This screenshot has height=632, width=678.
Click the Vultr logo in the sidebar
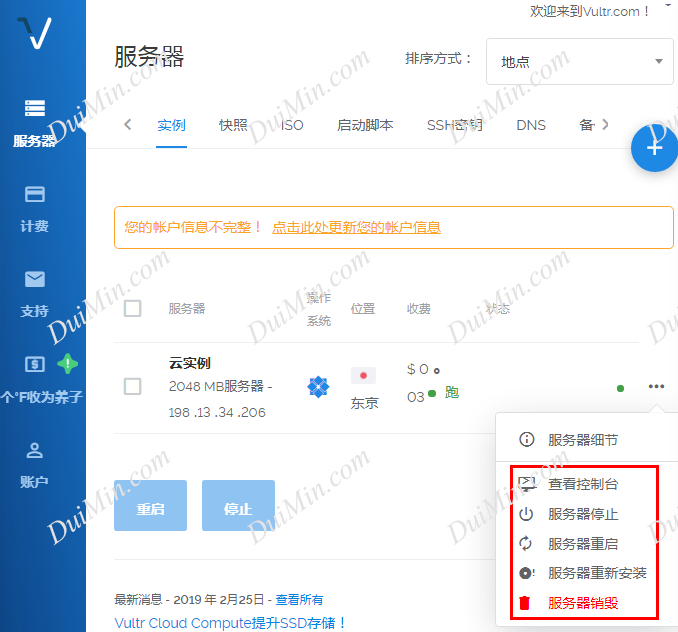point(35,33)
